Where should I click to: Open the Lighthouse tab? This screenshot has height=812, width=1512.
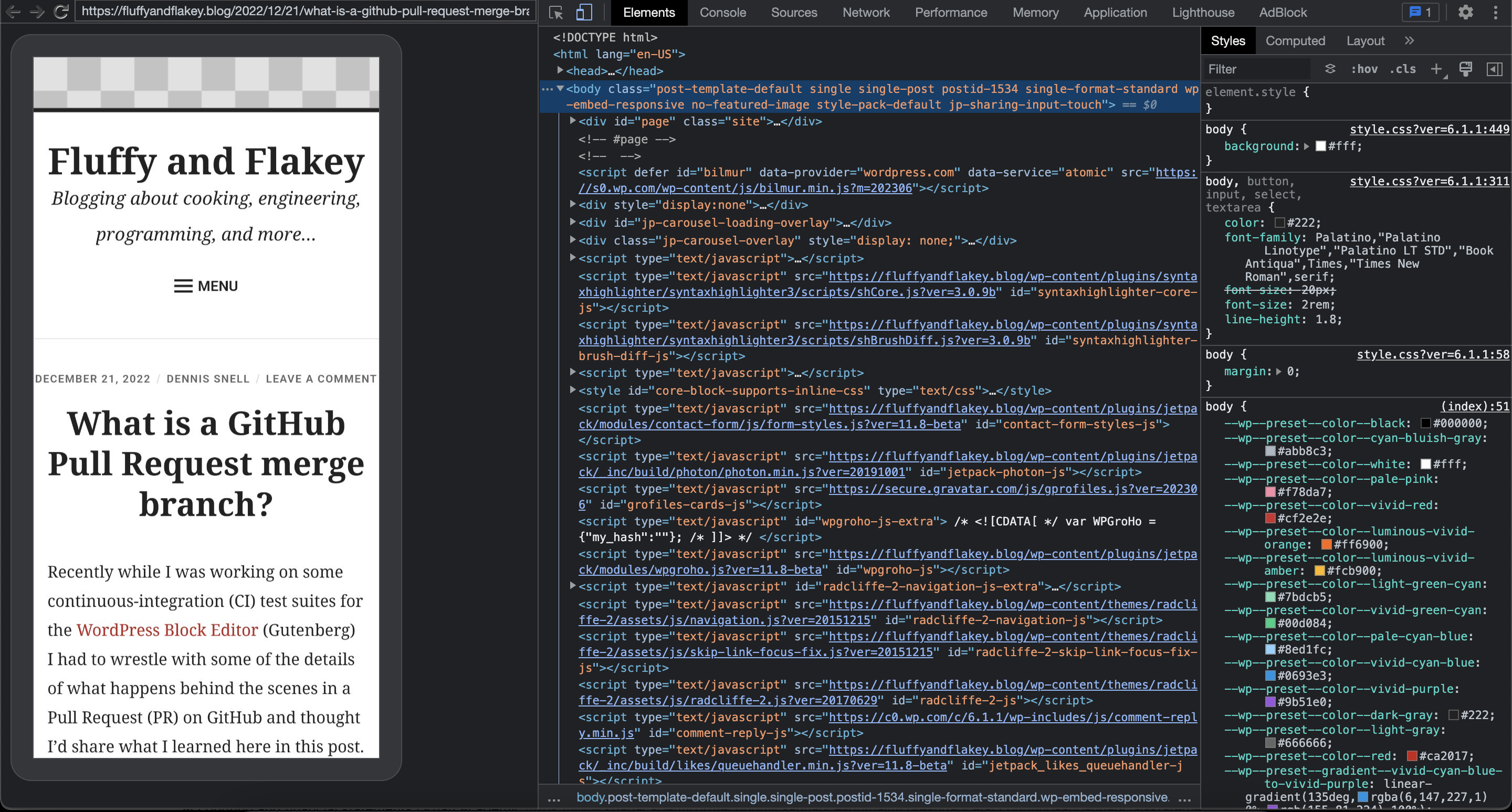(x=1203, y=12)
